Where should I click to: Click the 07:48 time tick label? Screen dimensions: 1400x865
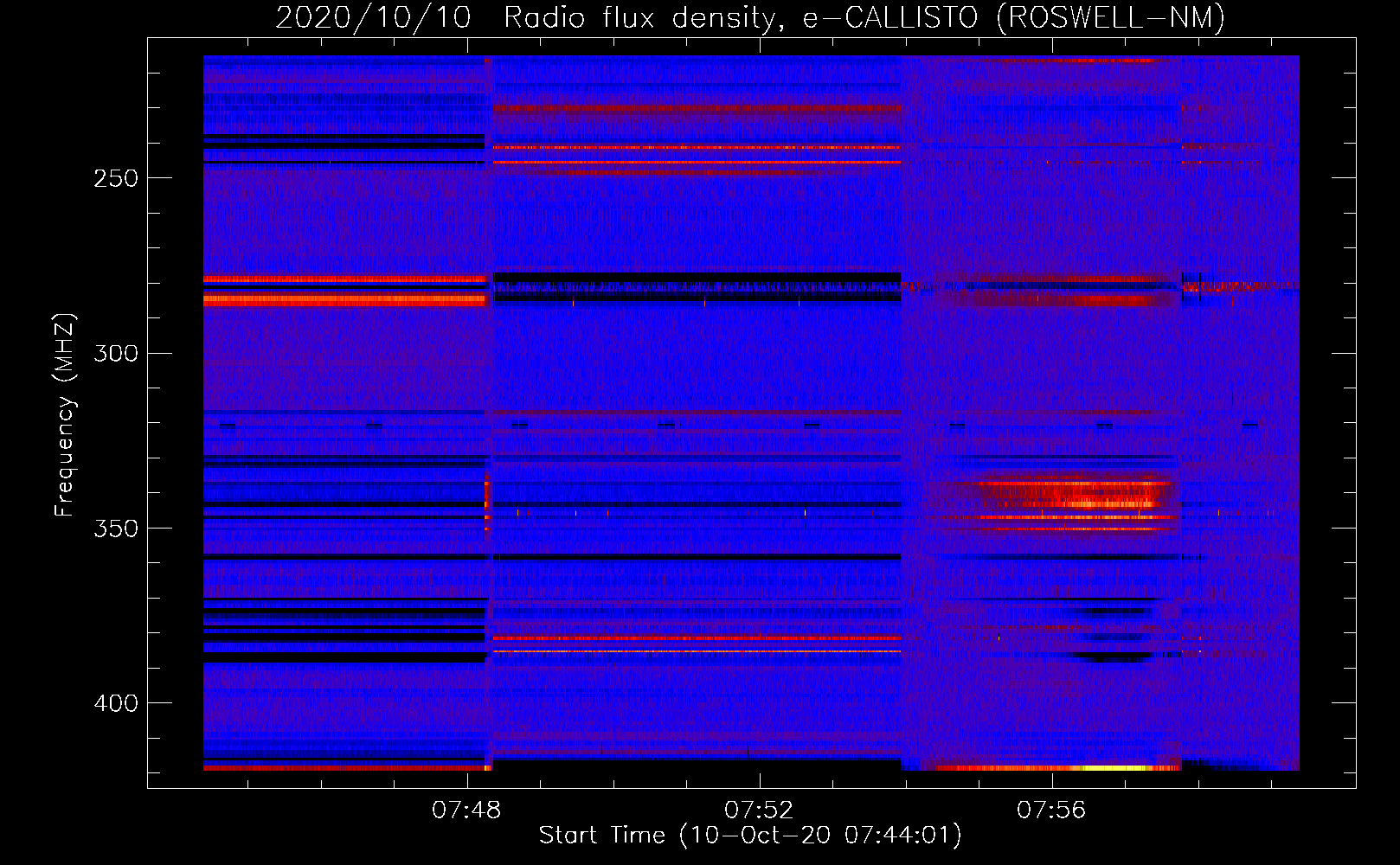[x=466, y=811]
